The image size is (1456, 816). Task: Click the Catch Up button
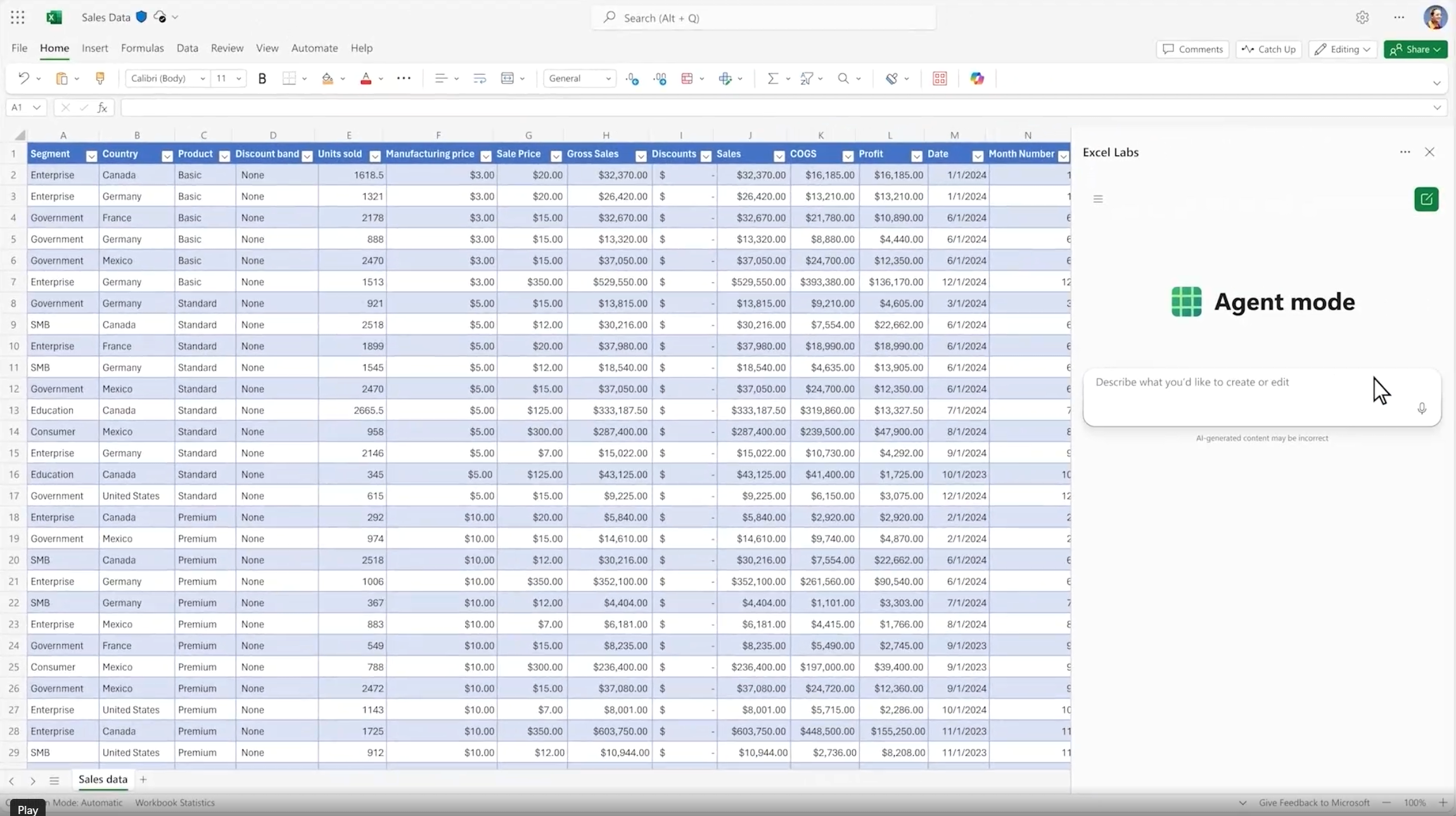click(x=1268, y=49)
